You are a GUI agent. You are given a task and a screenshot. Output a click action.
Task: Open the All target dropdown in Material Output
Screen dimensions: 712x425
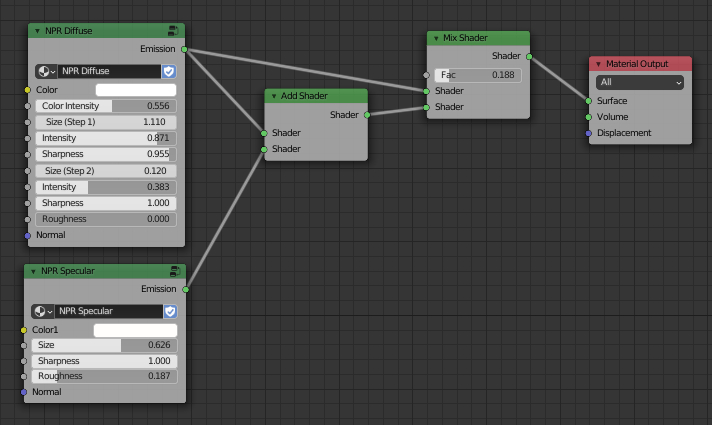[640, 83]
